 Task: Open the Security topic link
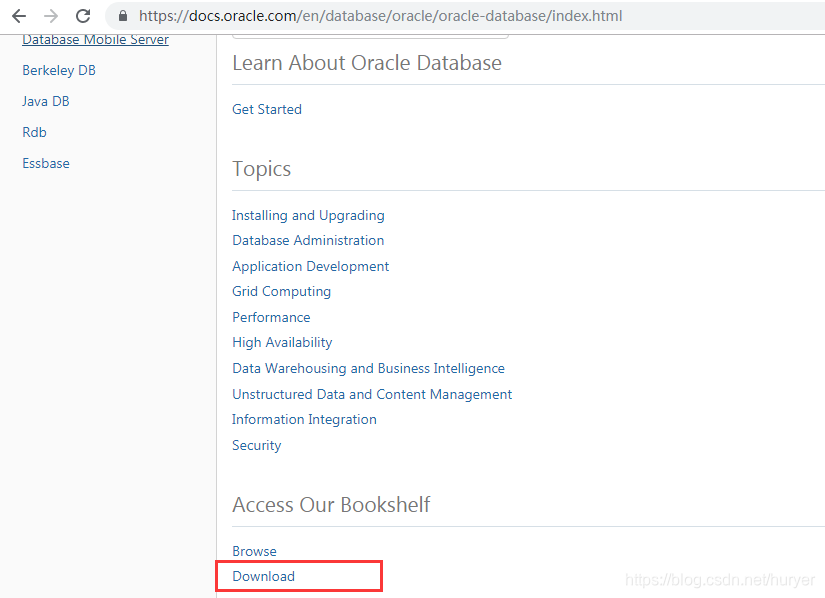[x=257, y=445]
